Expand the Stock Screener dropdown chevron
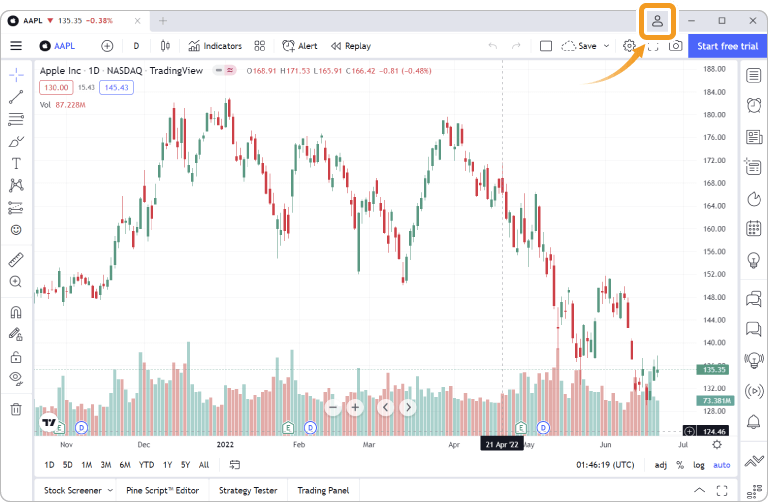The image size is (768, 502). pos(110,490)
